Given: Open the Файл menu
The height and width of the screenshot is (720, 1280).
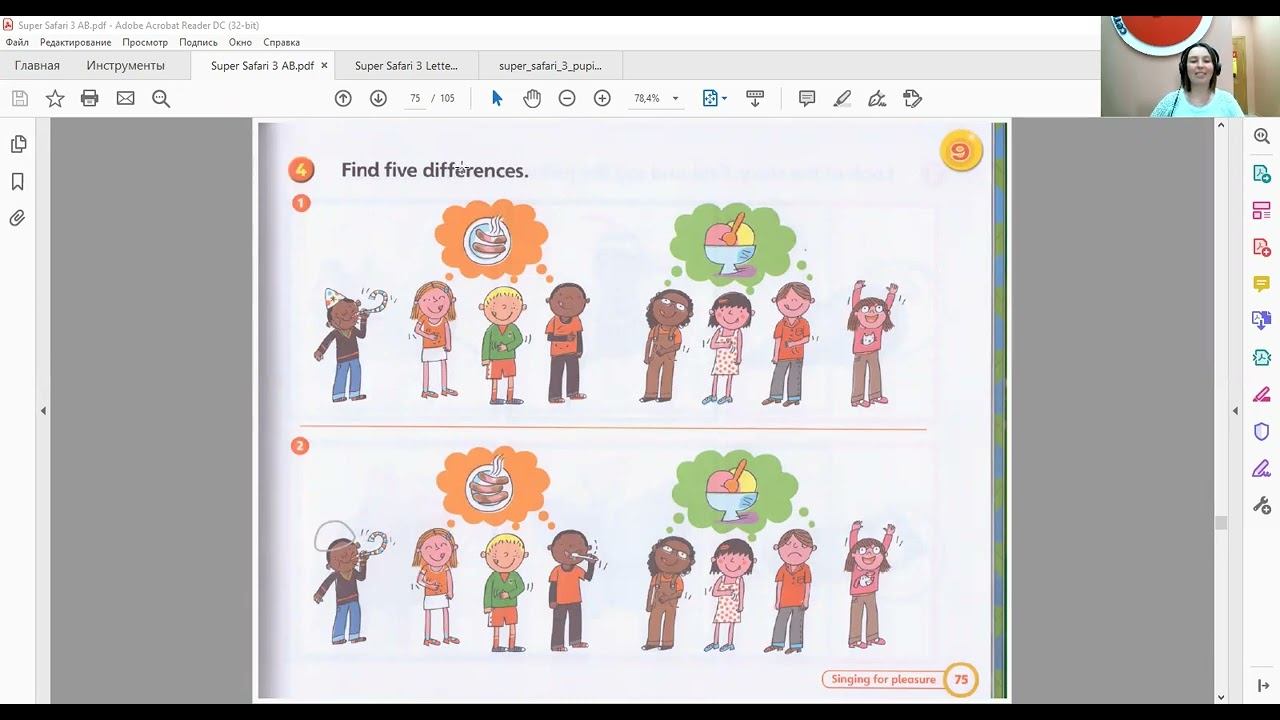Looking at the screenshot, I should tap(17, 42).
